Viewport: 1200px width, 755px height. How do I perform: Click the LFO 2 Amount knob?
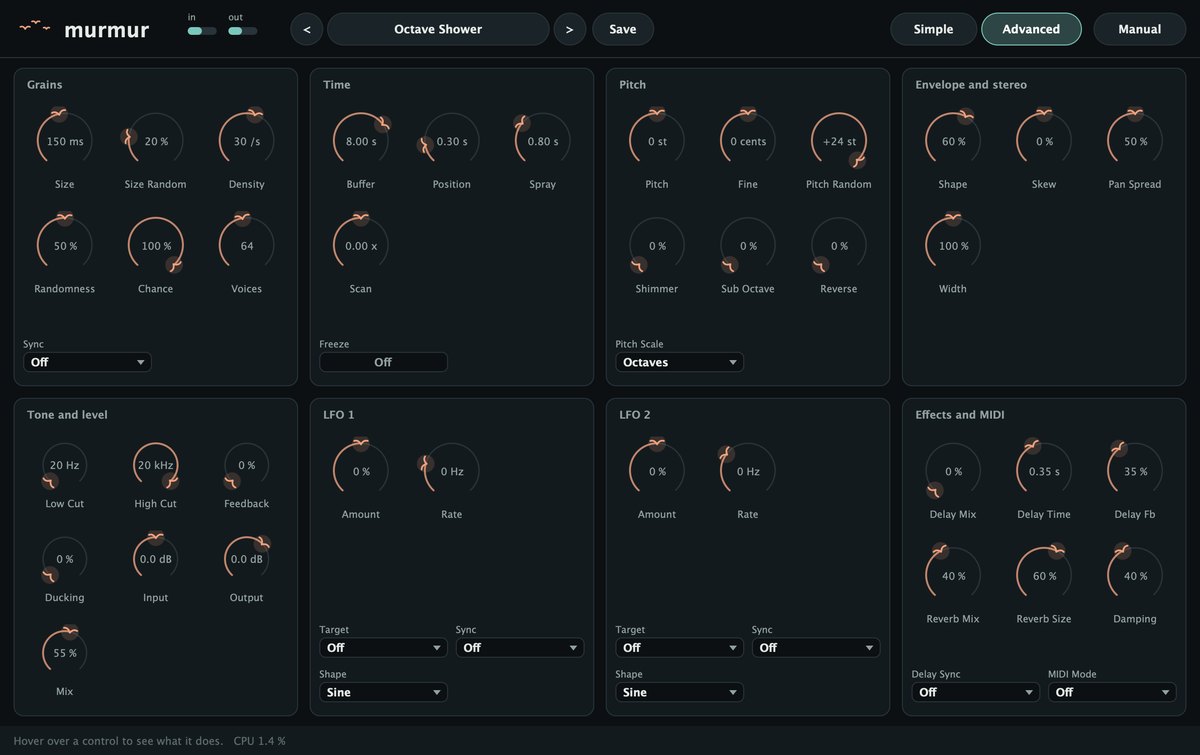click(657, 471)
